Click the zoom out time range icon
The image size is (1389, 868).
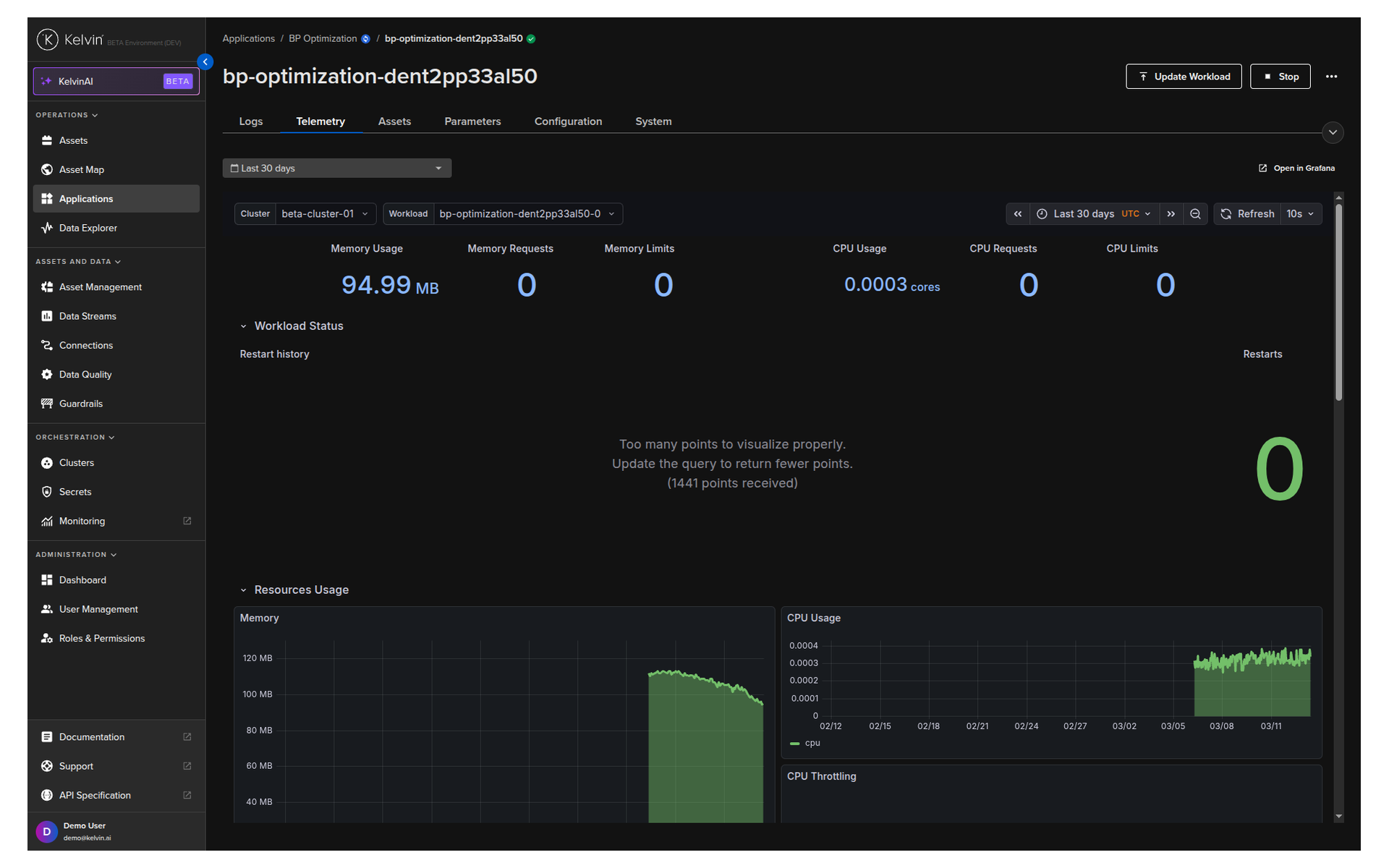pyautogui.click(x=1195, y=214)
